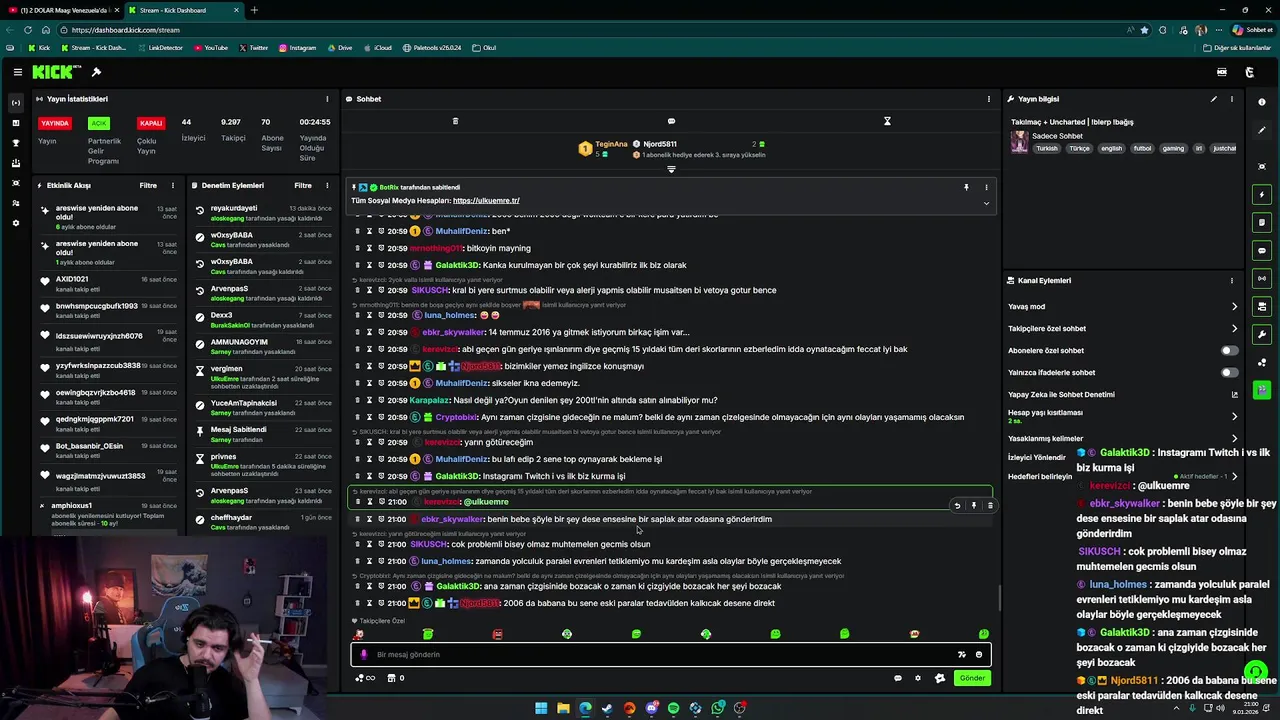Open the Kick hamburger menu
Image resolution: width=1280 pixels, height=720 pixels.
(x=17, y=72)
